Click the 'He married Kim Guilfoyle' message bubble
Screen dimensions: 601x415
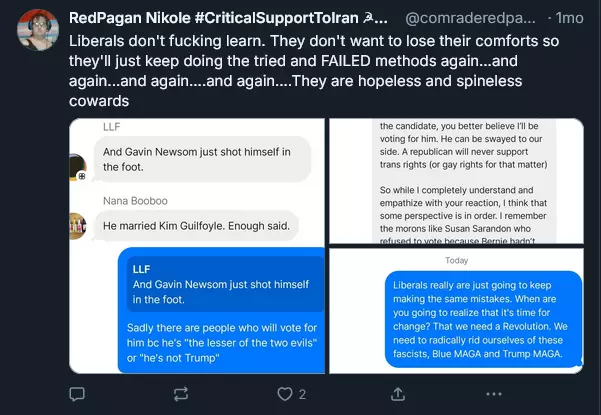pos(197,226)
